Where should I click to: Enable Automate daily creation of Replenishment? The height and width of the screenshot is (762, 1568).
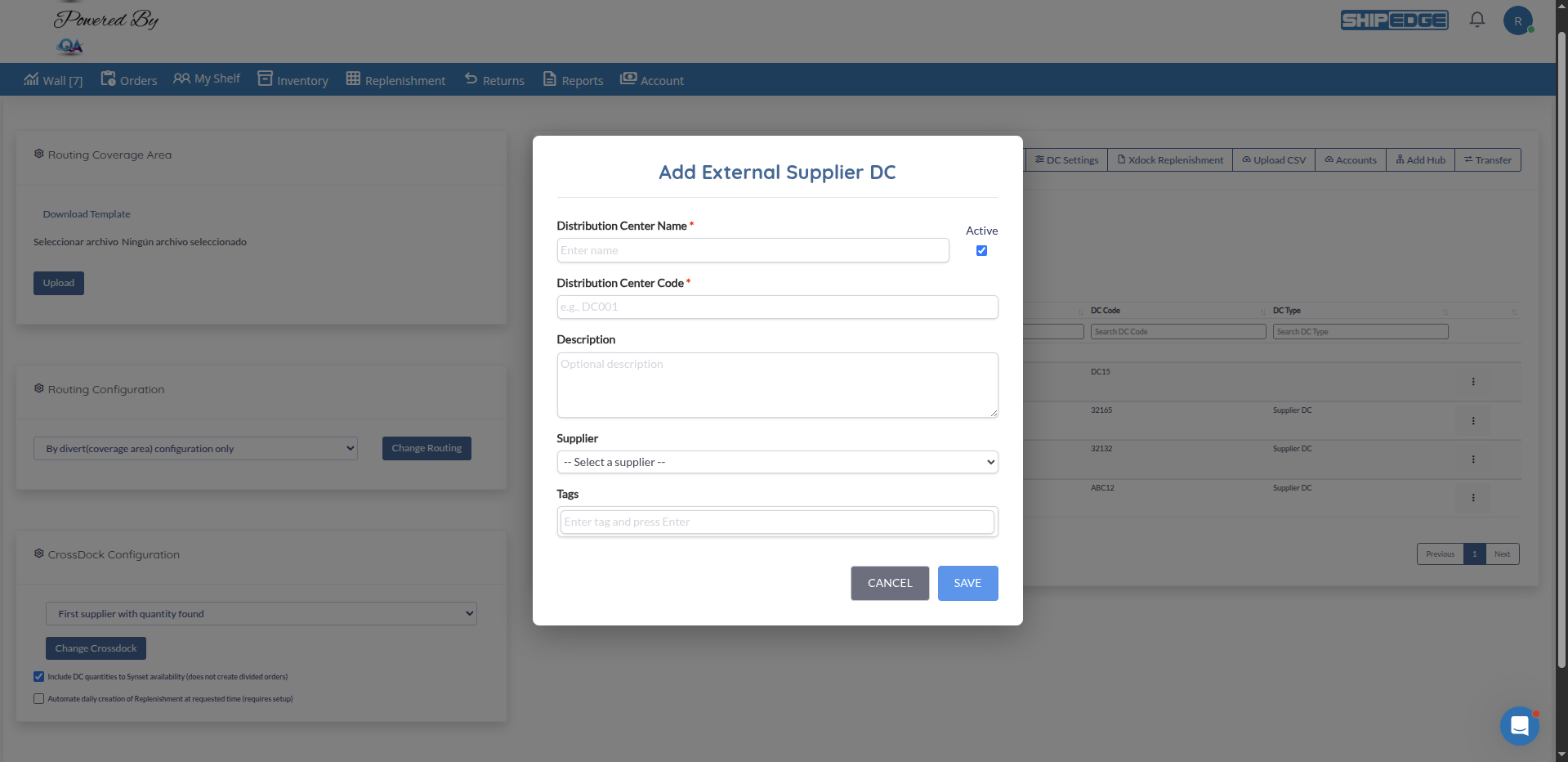click(x=38, y=699)
